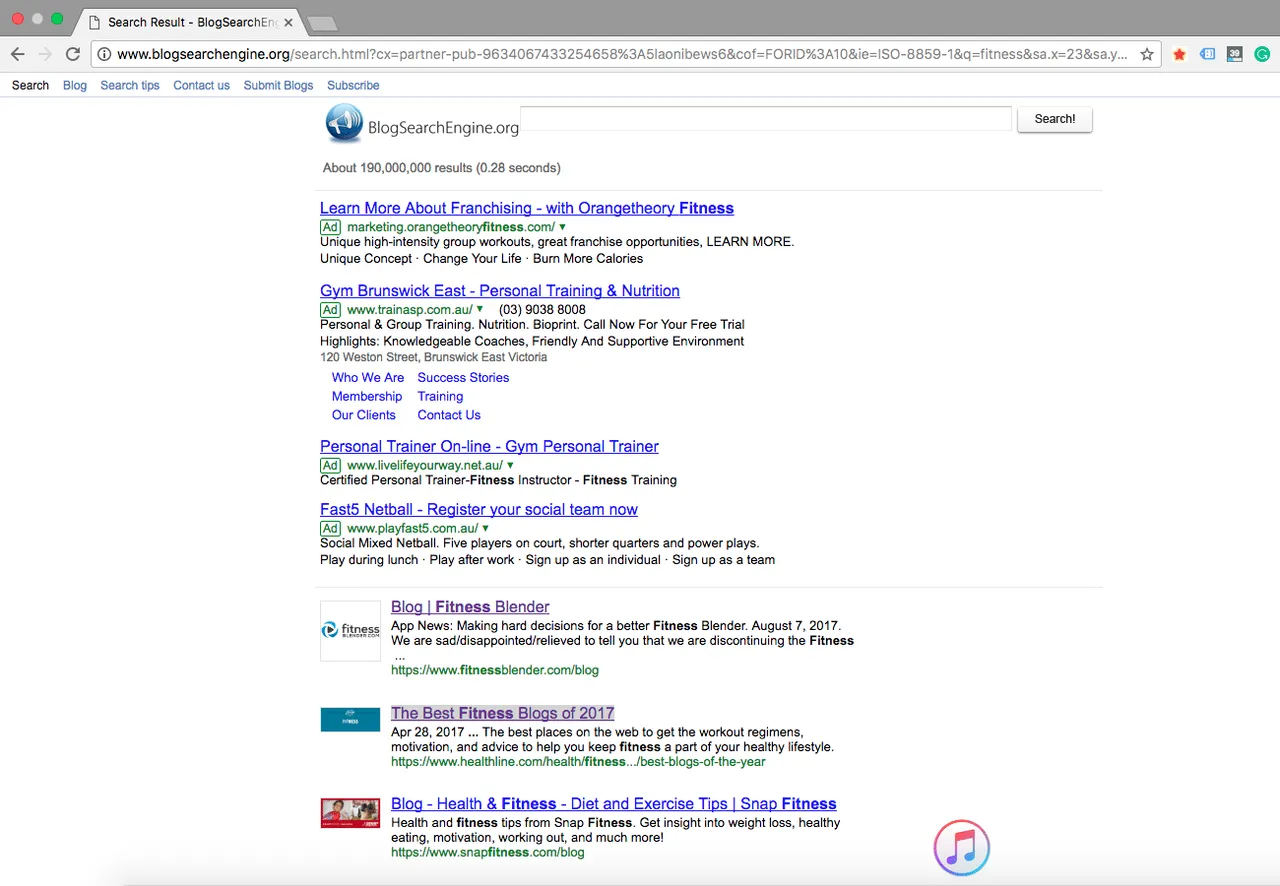
Task: Expand arrow next to www.livelifeyourway.net.au
Action: pos(510,466)
